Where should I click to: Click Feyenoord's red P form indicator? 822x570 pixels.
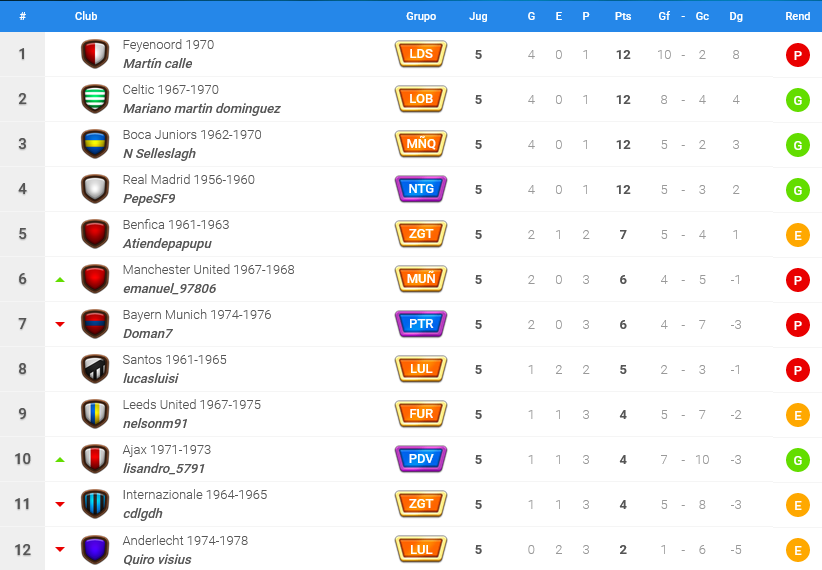tap(797, 55)
